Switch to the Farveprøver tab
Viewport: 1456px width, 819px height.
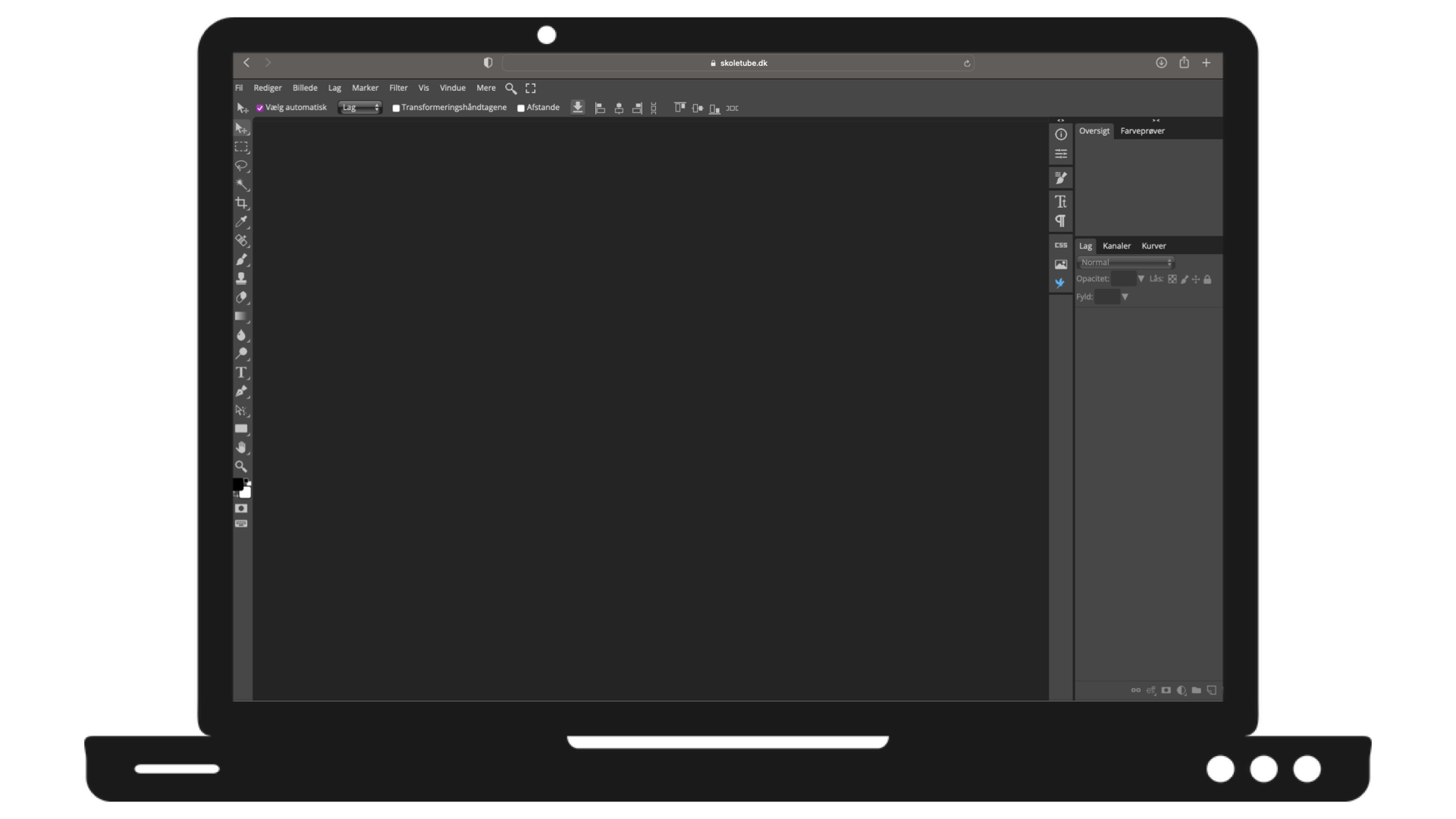tap(1142, 131)
